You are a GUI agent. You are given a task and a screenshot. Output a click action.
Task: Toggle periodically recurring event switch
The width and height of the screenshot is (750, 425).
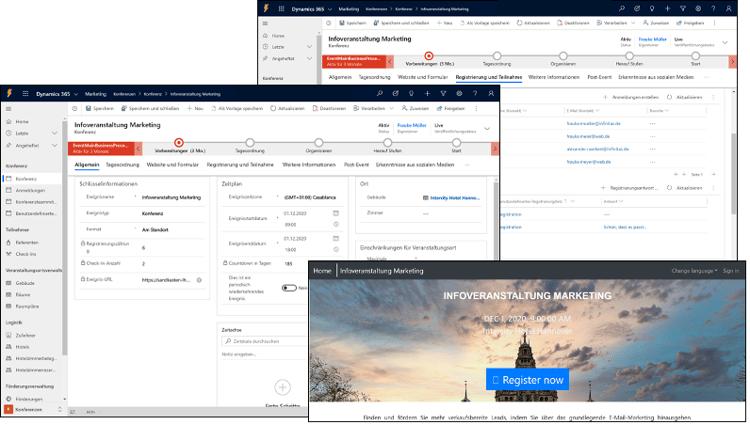click(x=289, y=288)
